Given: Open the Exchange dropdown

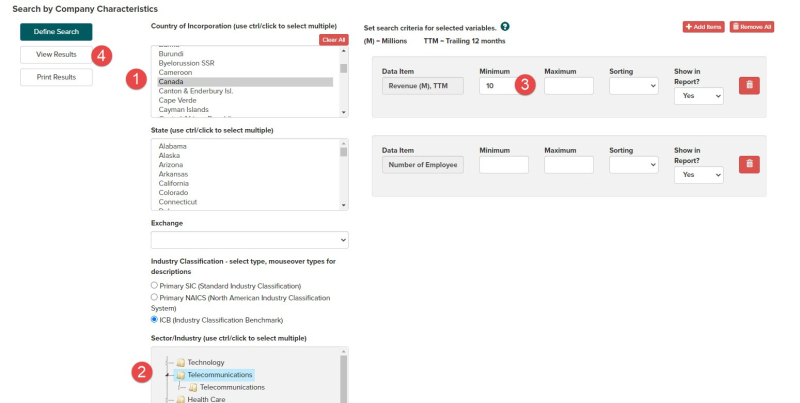Looking at the screenshot, I should (249, 240).
